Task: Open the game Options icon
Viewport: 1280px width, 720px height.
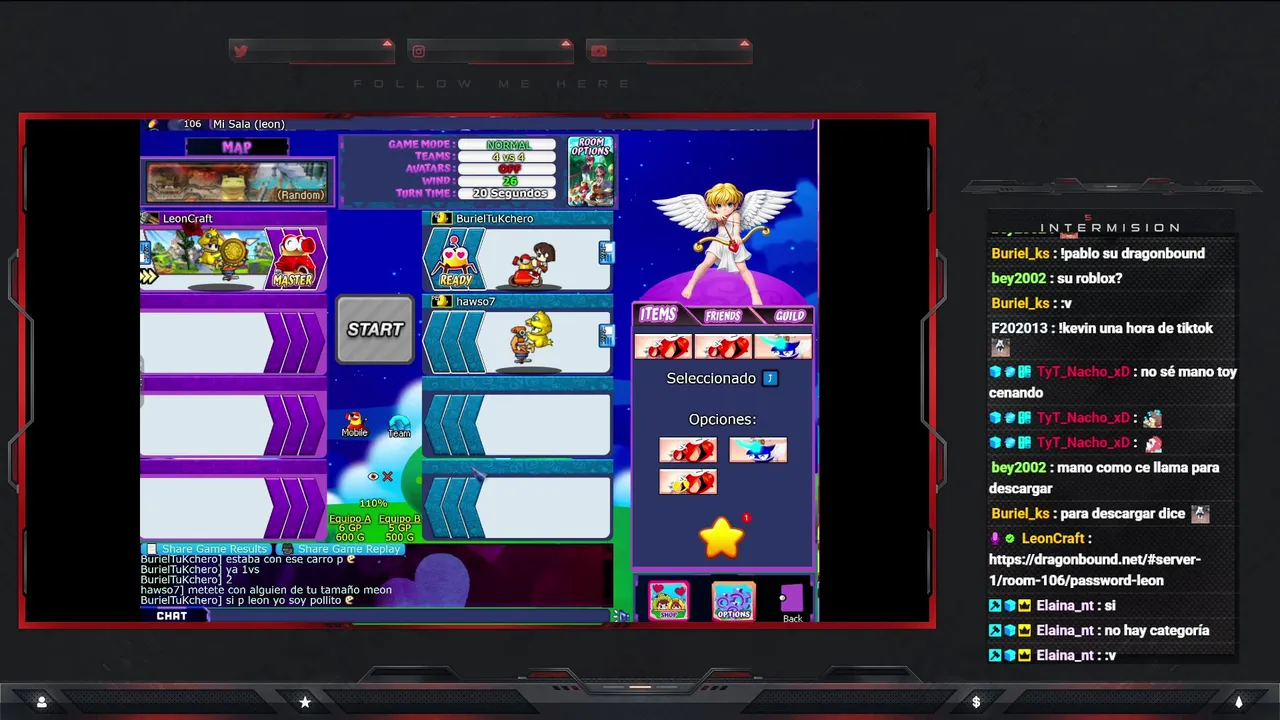Action: (733, 601)
